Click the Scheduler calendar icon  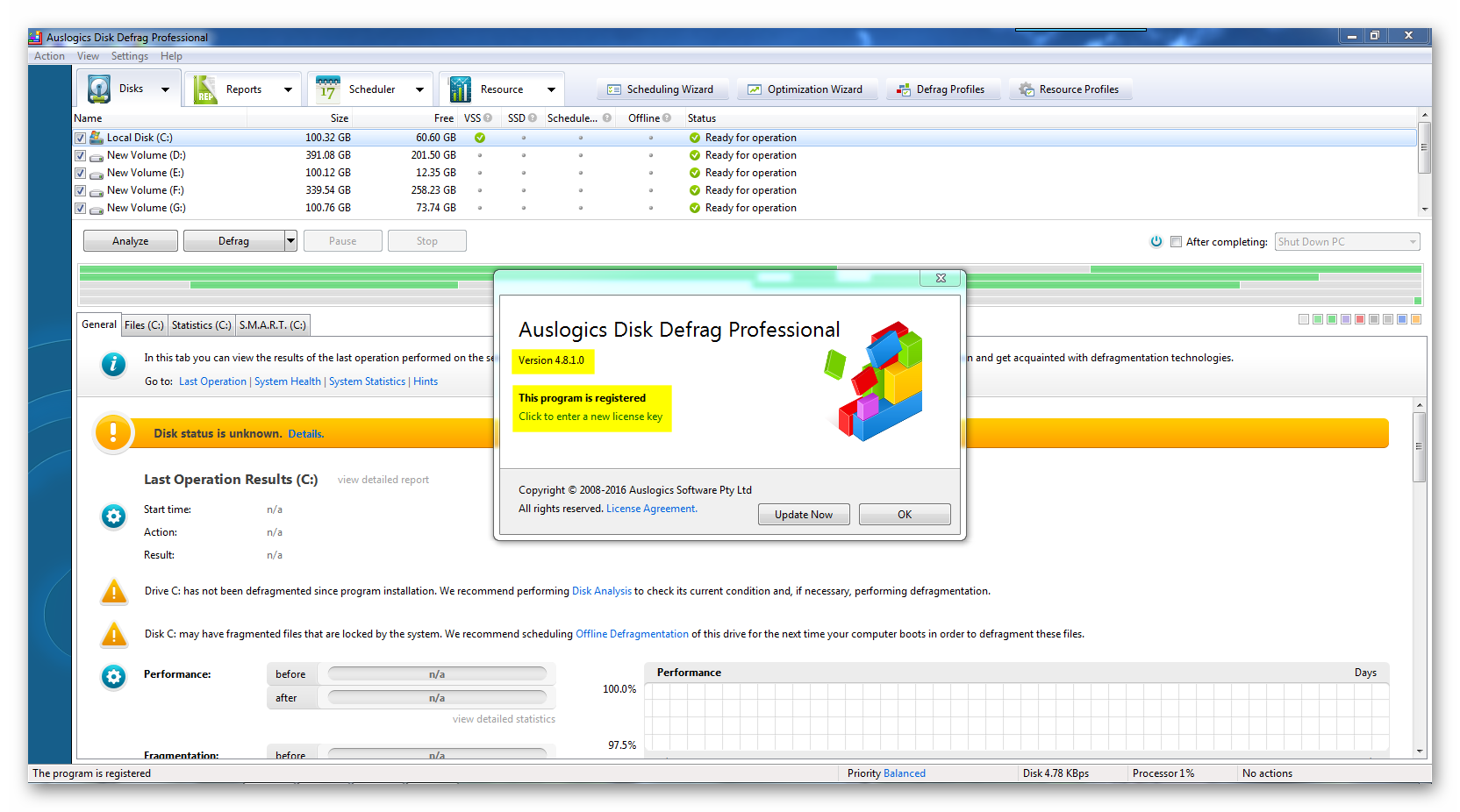(328, 89)
